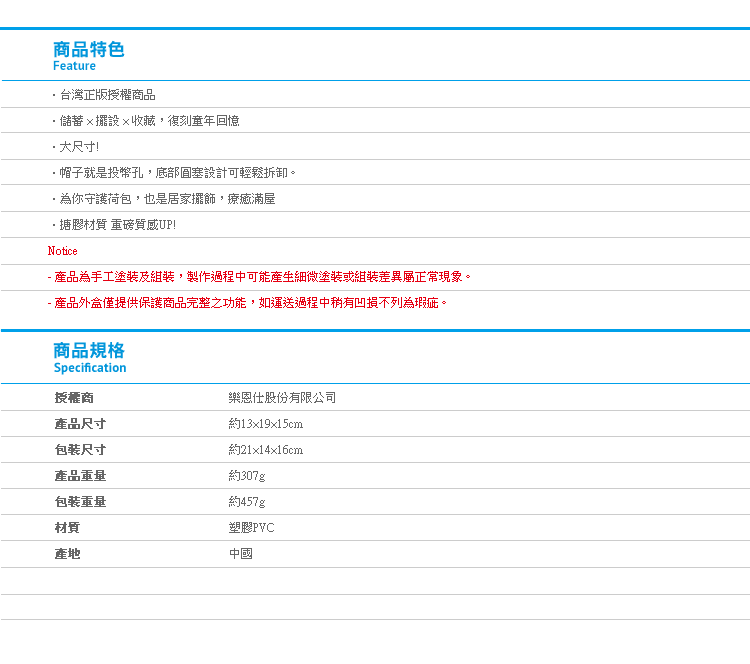Click the 為你守護荷包 feature line
750x664 pixels.
(162, 199)
